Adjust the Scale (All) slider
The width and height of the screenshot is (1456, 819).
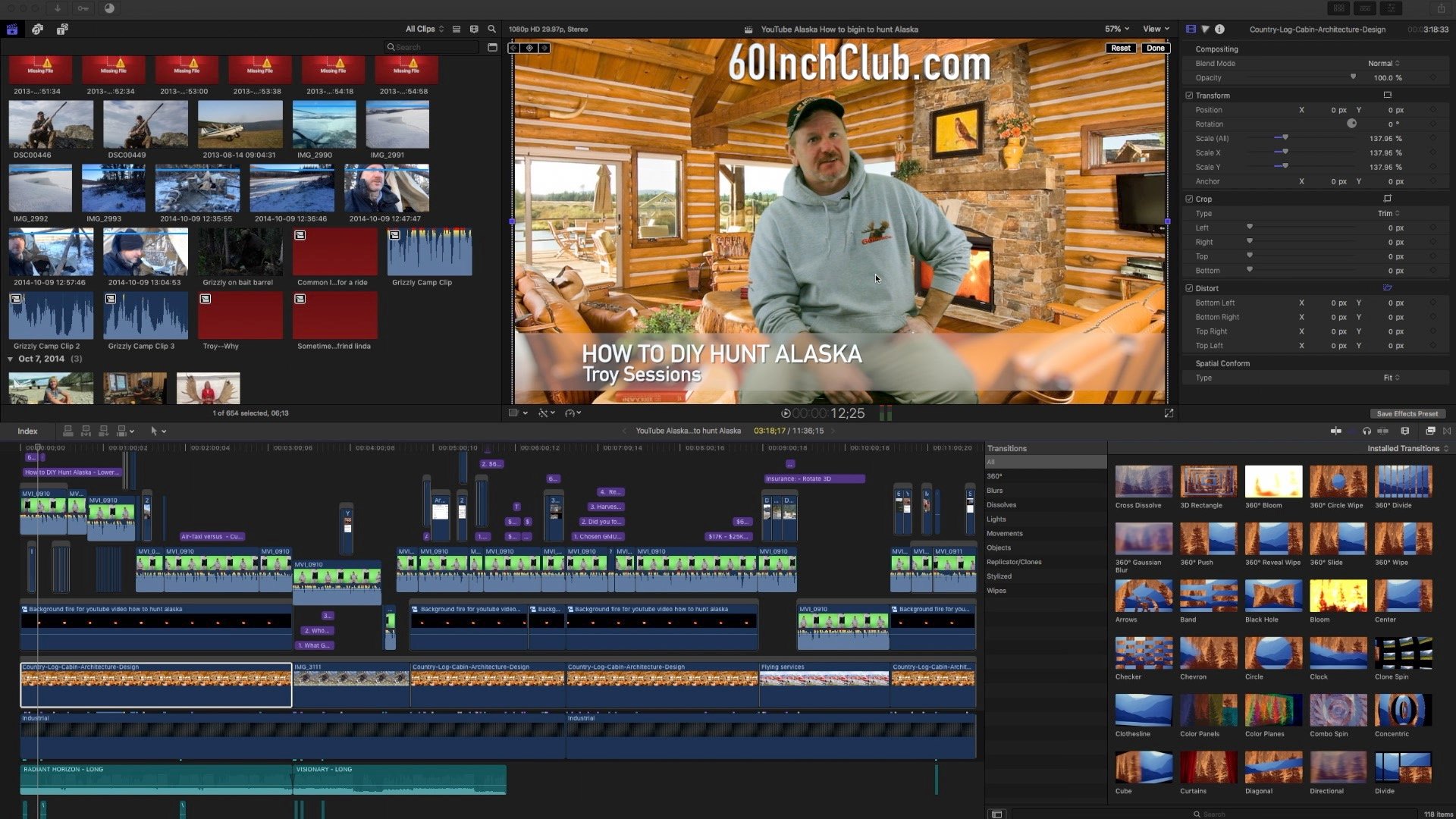1284,138
